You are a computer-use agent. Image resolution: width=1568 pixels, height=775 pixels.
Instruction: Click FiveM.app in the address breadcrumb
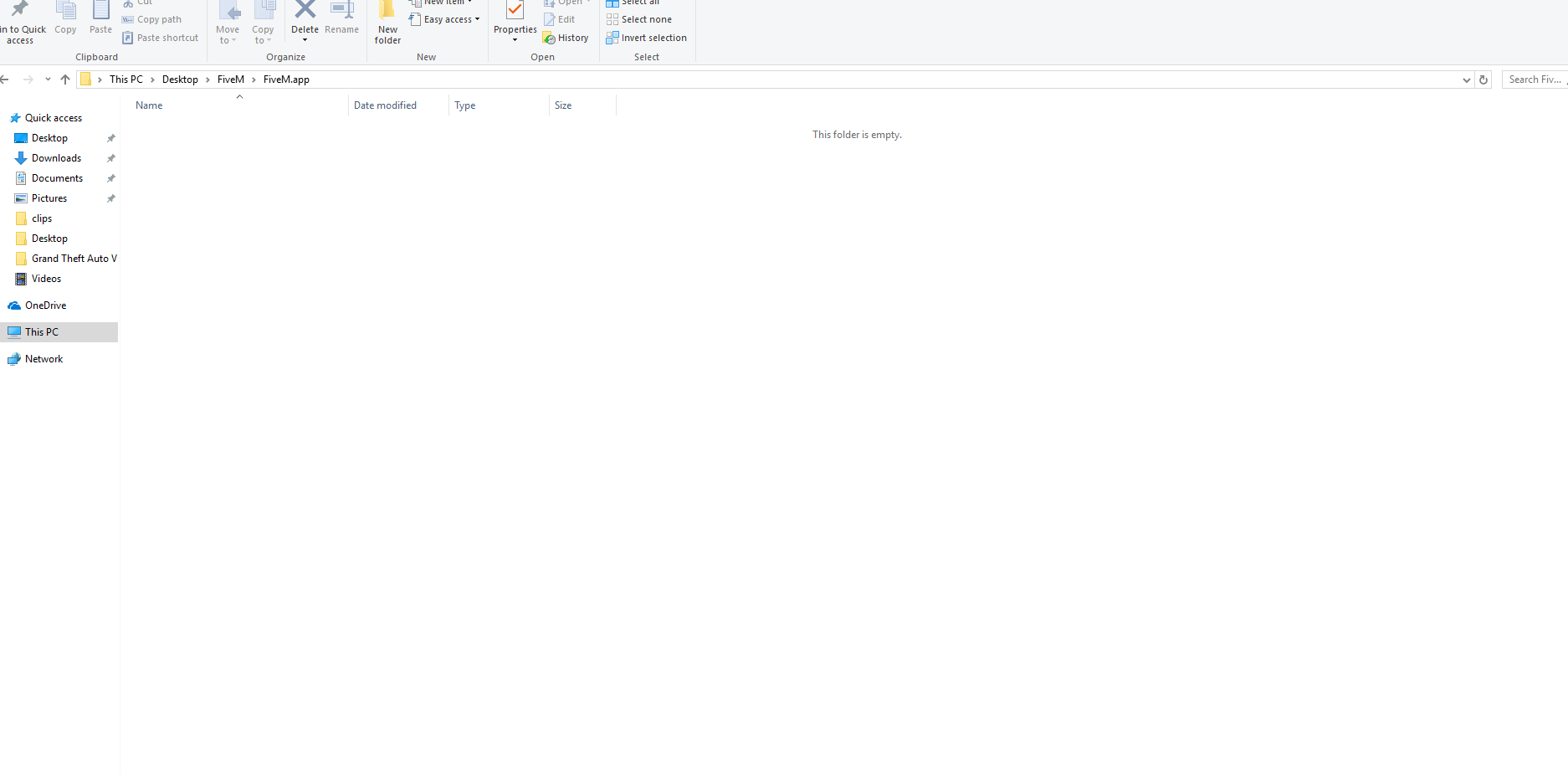(x=286, y=80)
